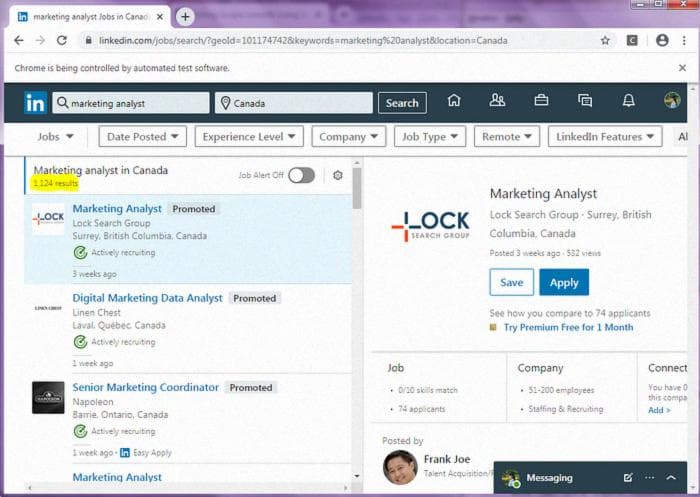Click the '1,124 results' count text
The width and height of the screenshot is (700, 497).
55,184
